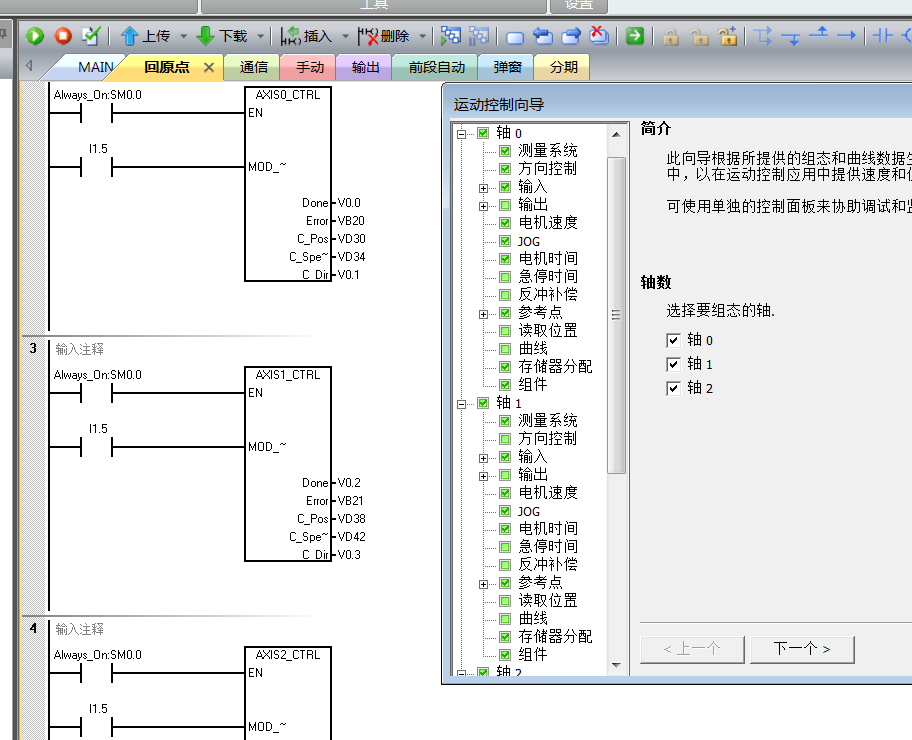Expand 参考点 under 轴 0

point(484,313)
